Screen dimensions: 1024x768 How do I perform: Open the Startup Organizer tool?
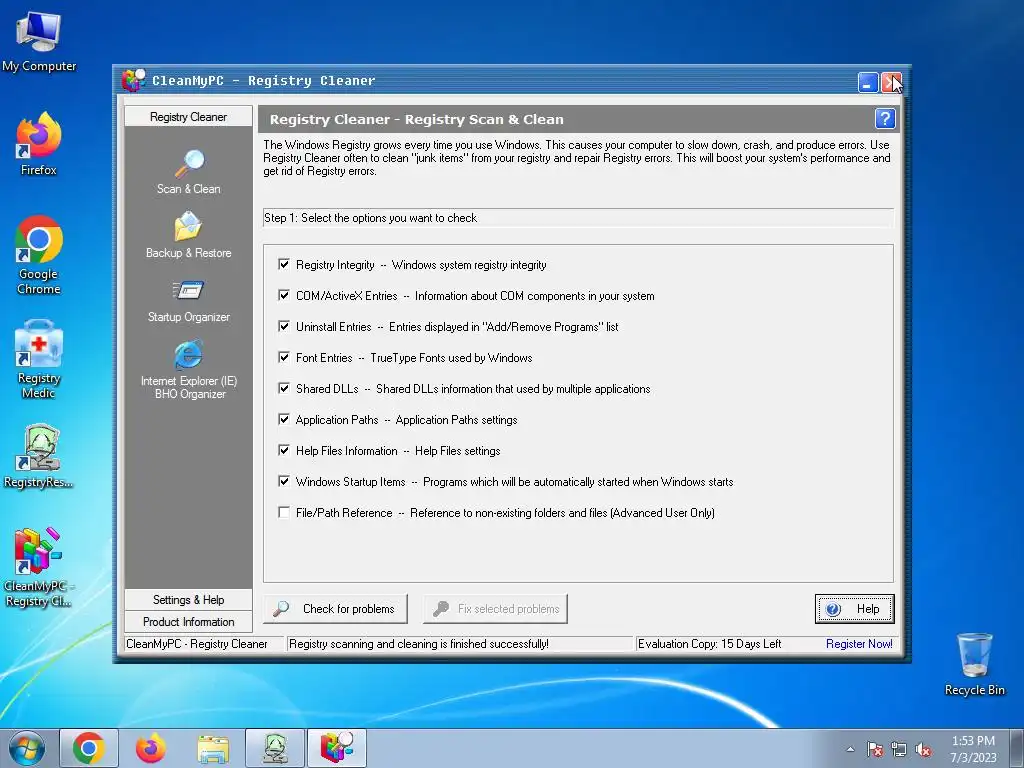pos(189,300)
